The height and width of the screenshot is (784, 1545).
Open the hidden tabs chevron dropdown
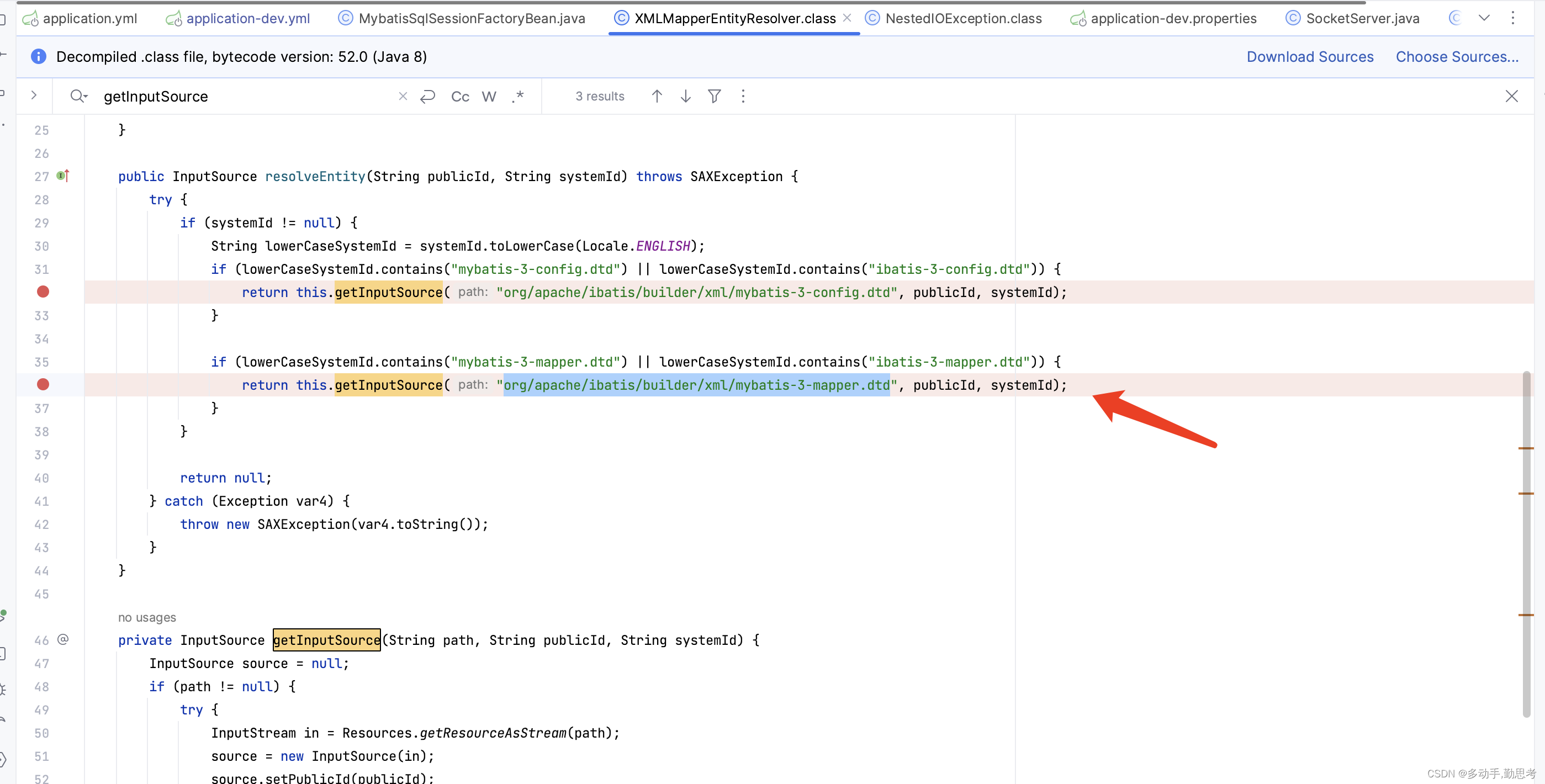pyautogui.click(x=1484, y=18)
